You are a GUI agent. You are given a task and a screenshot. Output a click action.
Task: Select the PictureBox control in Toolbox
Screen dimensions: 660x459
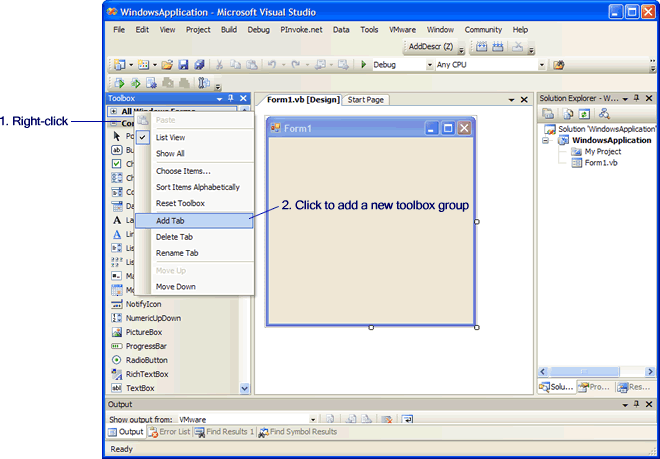tap(142, 332)
